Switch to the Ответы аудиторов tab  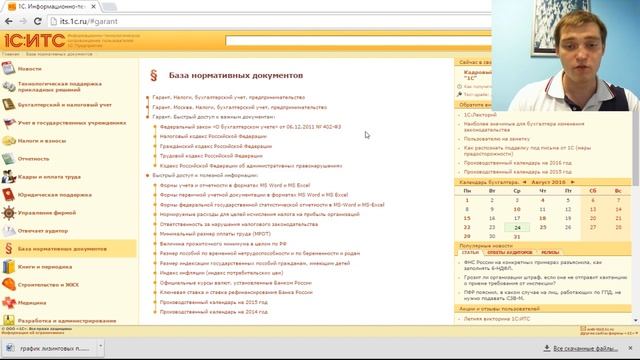point(509,252)
